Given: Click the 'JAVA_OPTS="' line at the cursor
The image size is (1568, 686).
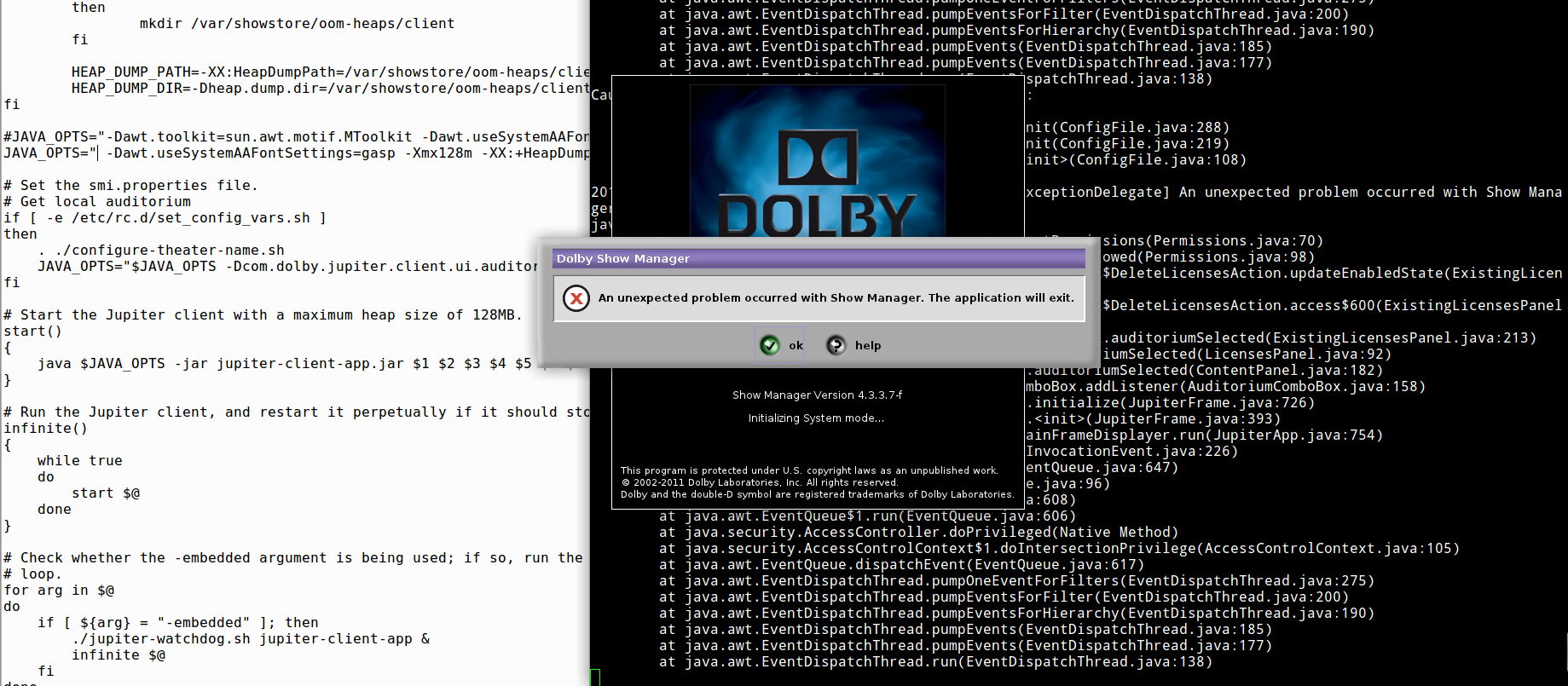Looking at the screenshot, I should 296,153.
